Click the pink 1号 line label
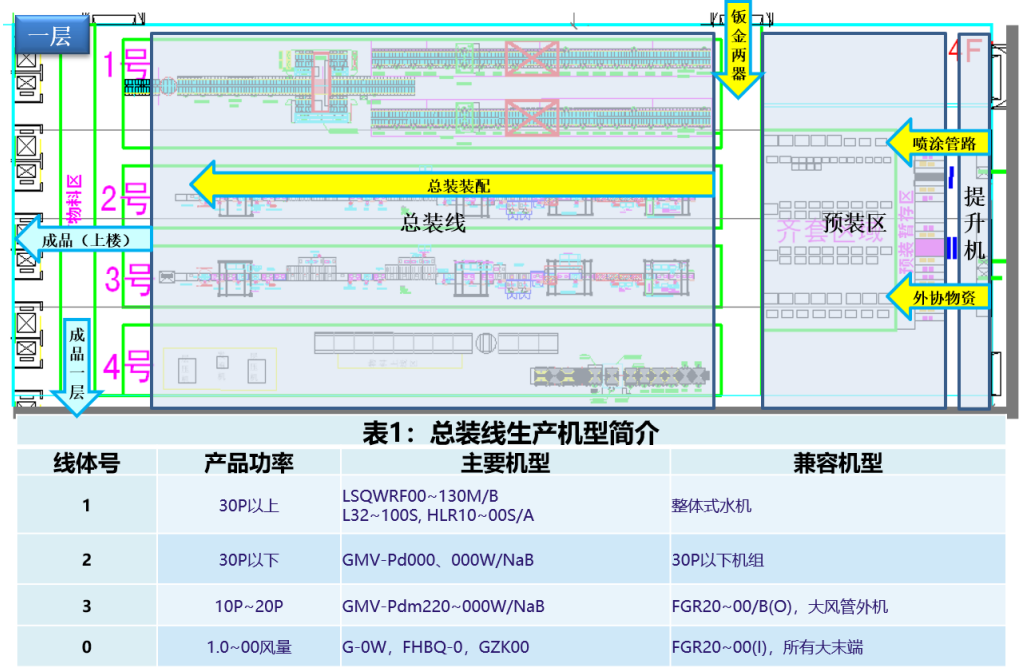 coord(127,67)
